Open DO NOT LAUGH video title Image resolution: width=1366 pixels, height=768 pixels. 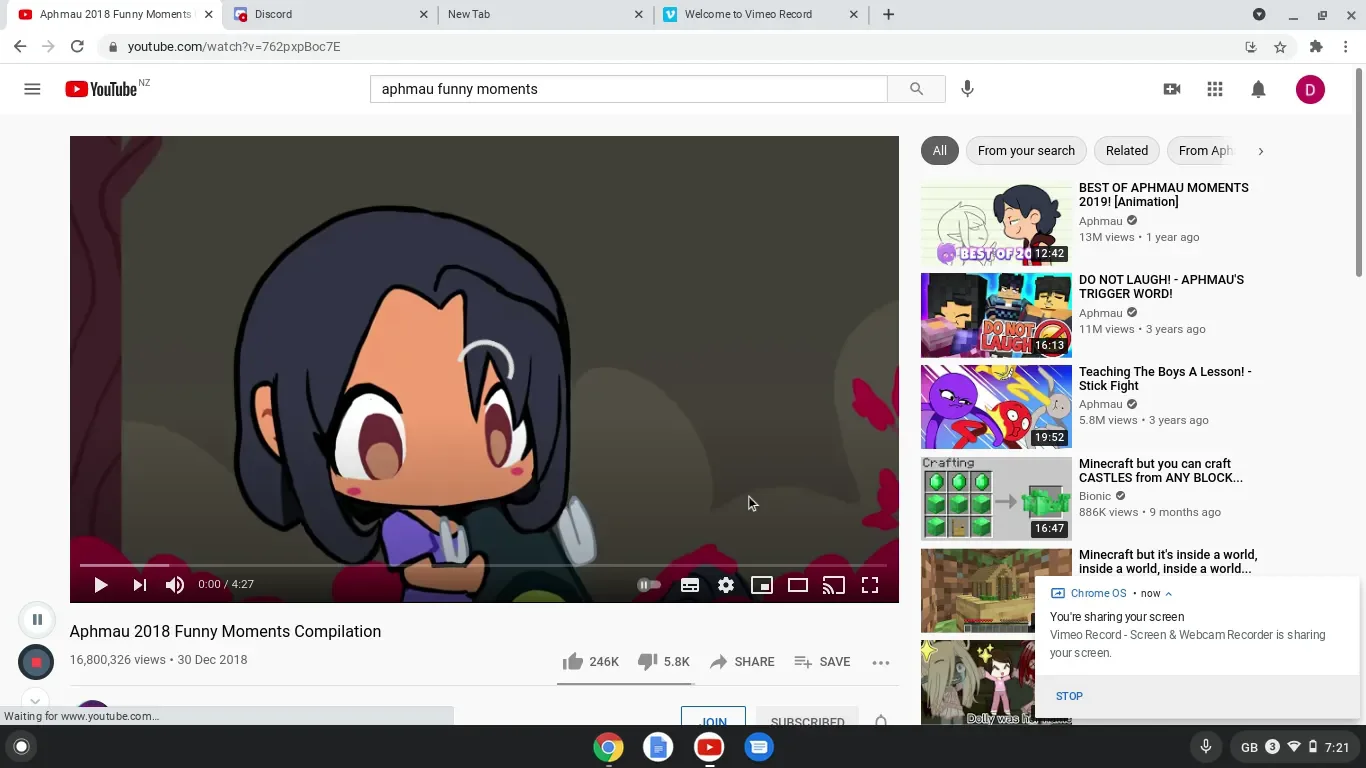1161,287
